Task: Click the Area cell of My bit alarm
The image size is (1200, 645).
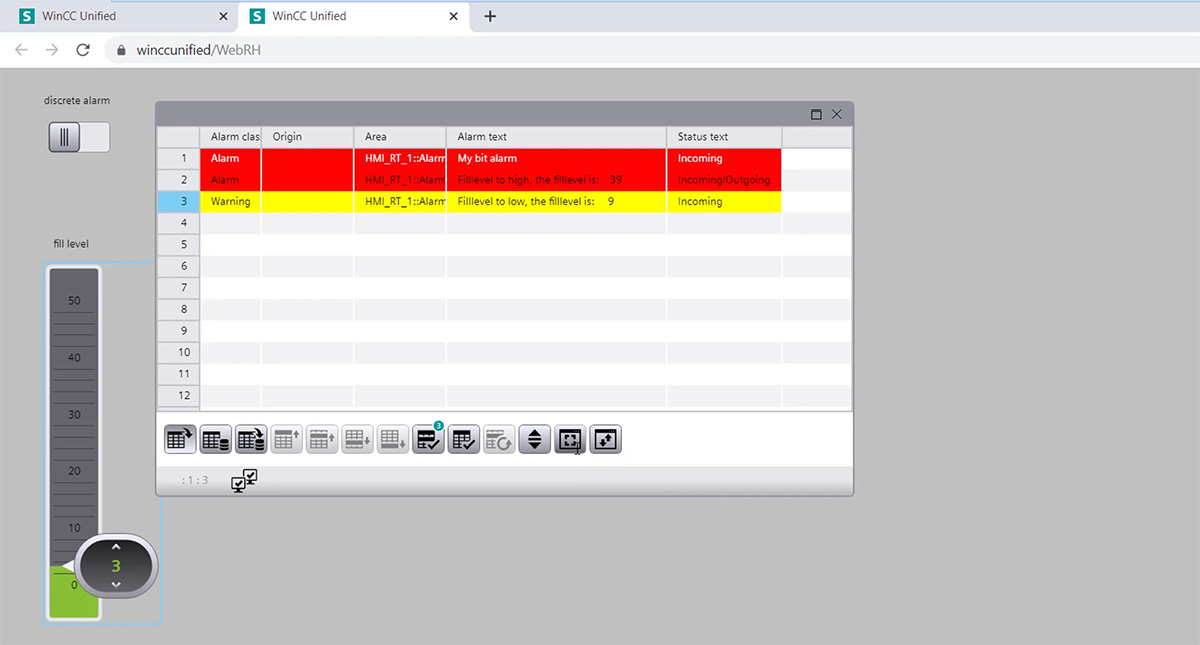Action: tap(400, 158)
